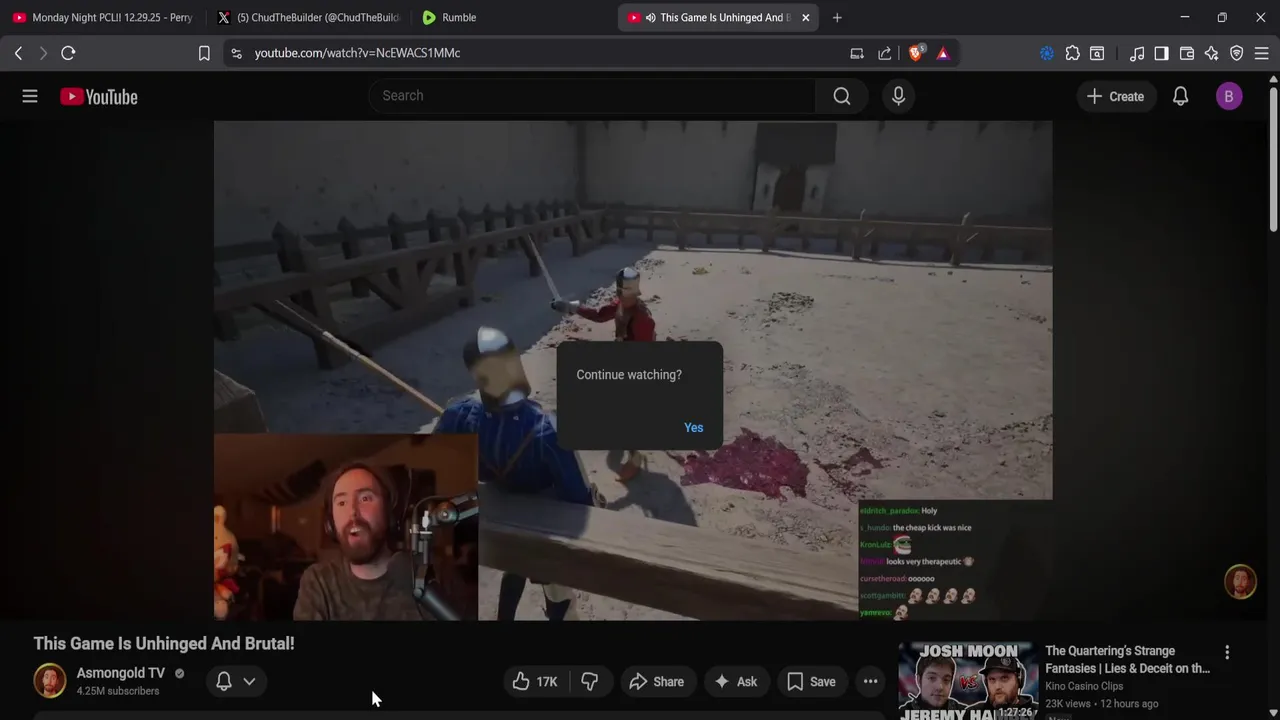Save the video to a playlist
This screenshot has width=1280, height=720.
click(x=811, y=681)
